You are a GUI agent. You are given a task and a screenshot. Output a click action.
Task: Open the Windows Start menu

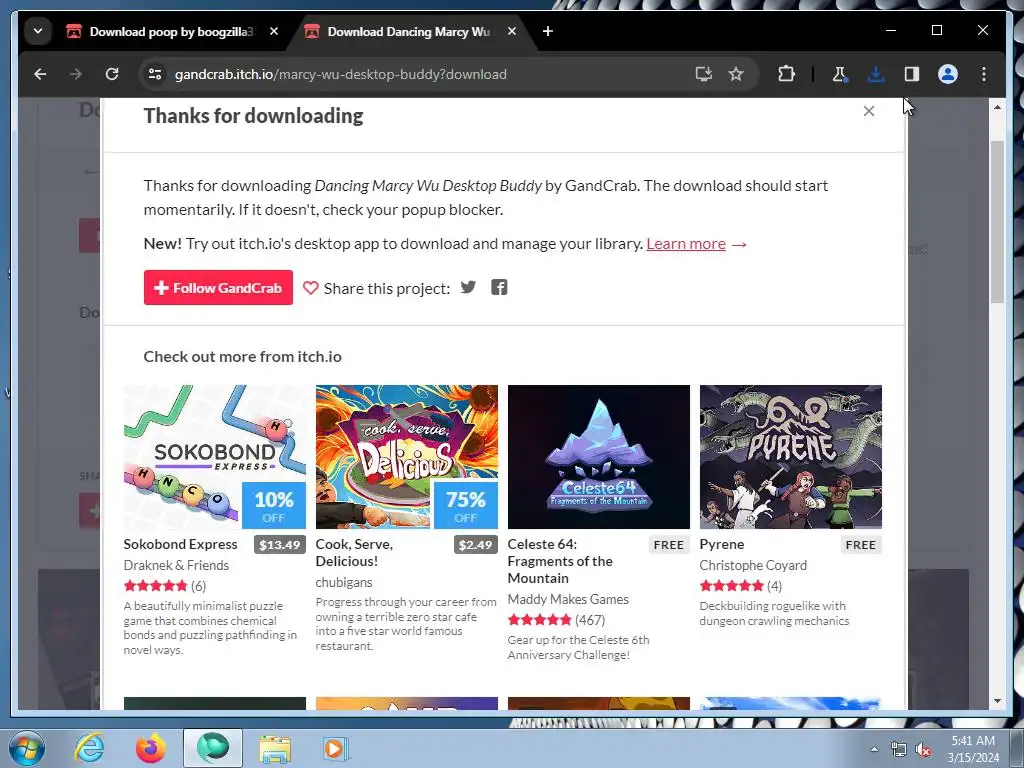tap(26, 748)
